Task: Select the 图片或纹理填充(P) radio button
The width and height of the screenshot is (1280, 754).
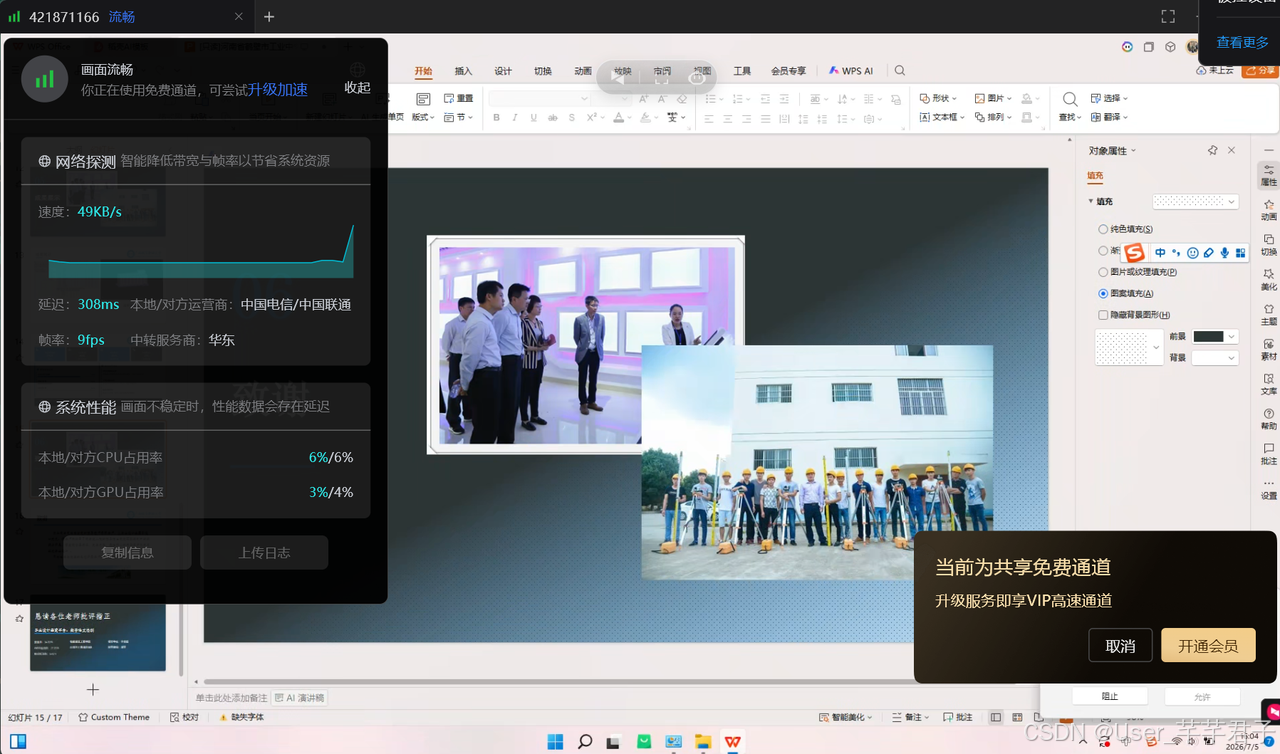Action: pos(1103,272)
